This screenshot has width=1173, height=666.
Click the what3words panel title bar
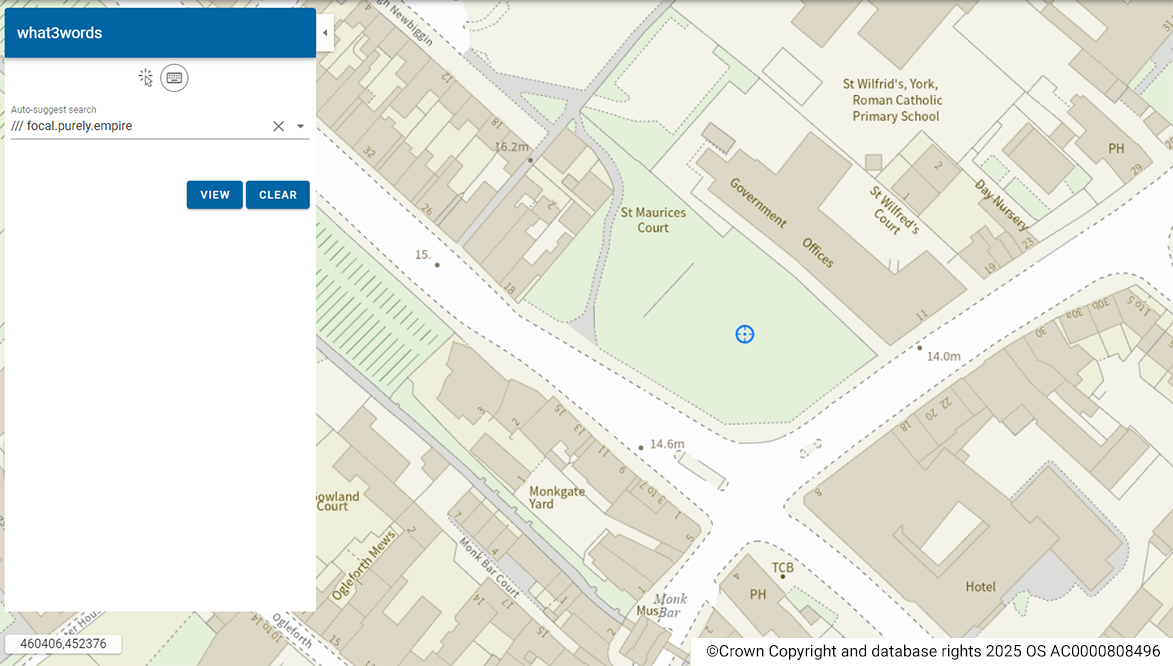click(160, 32)
